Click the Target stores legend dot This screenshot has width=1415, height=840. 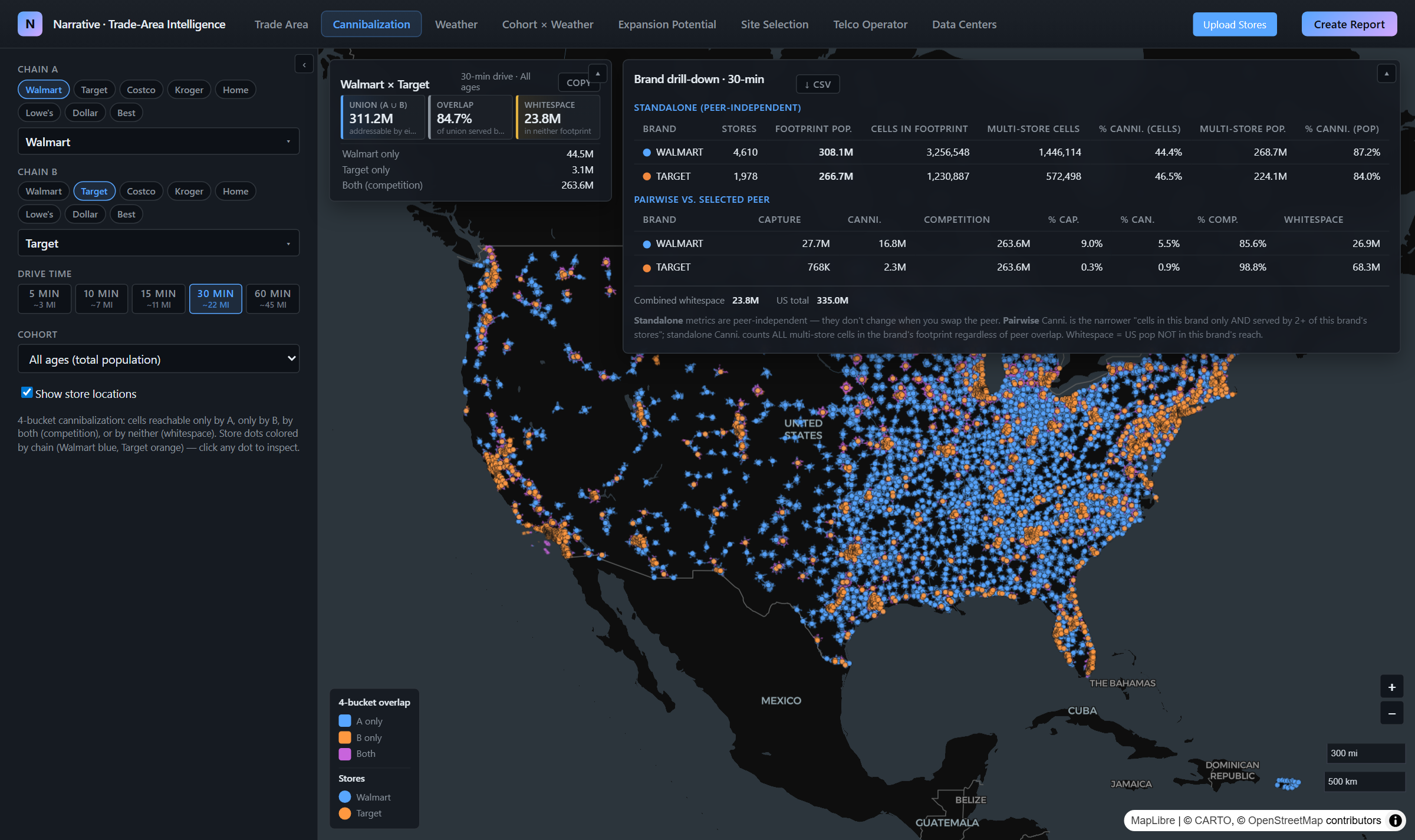(345, 813)
